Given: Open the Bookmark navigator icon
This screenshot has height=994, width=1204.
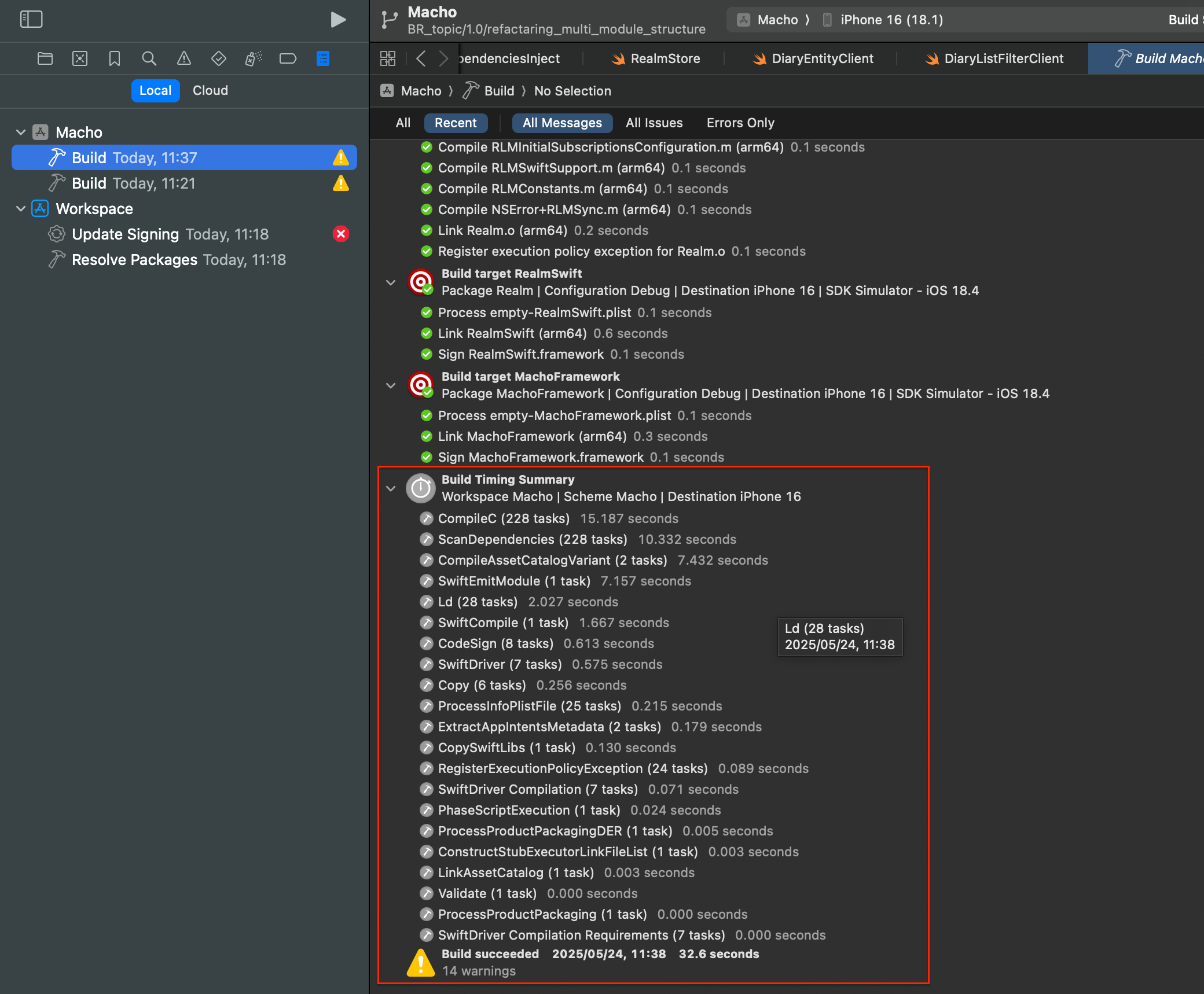Looking at the screenshot, I should point(115,58).
